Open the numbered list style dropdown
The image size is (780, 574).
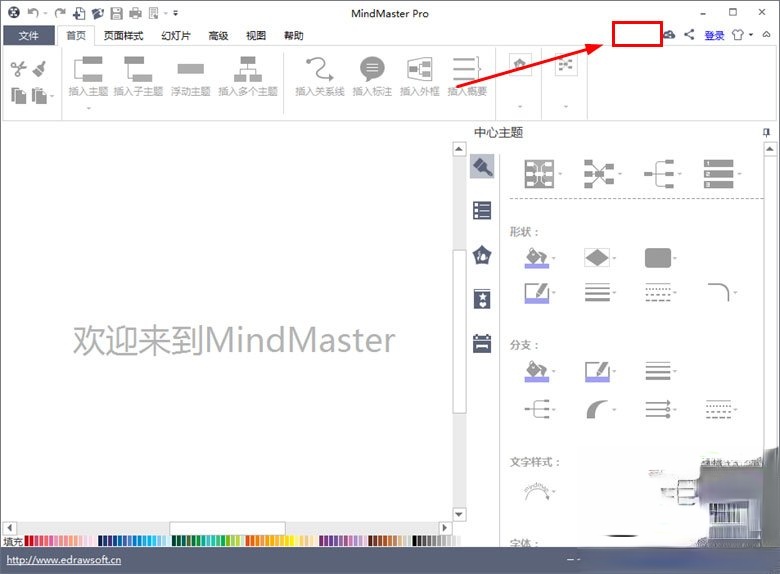(721, 174)
